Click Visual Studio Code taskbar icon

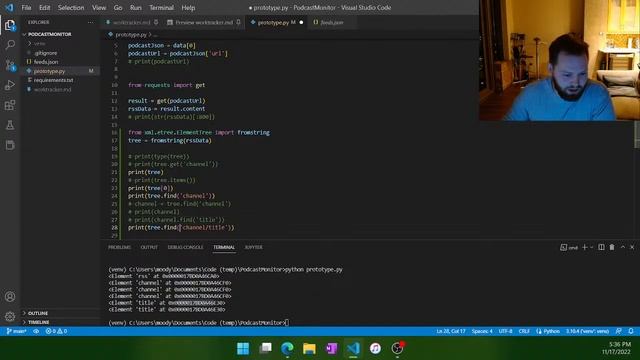(x=353, y=348)
